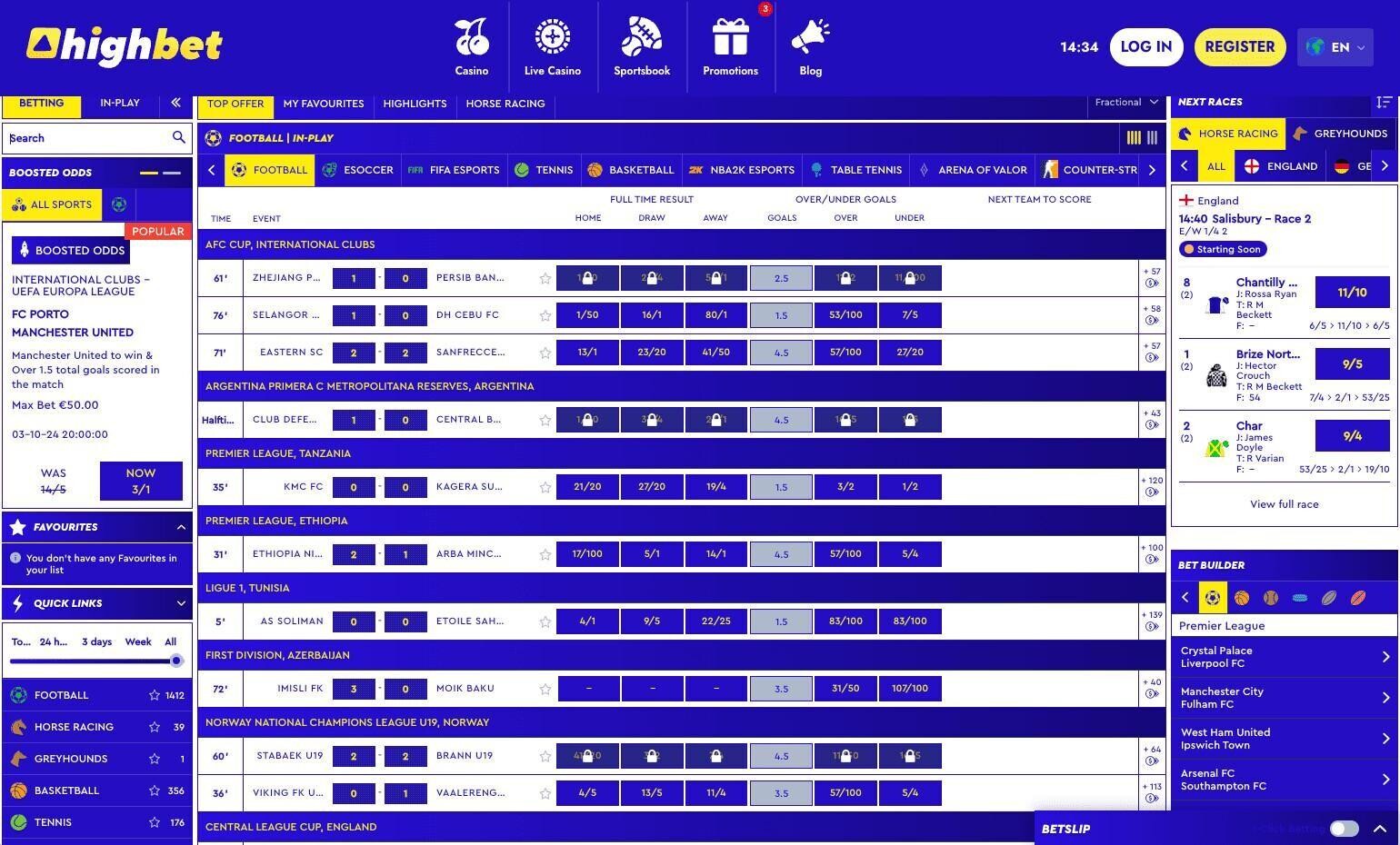Click the time range slider handle
Image resolution: width=1400 pixels, height=845 pixels.
(x=176, y=661)
